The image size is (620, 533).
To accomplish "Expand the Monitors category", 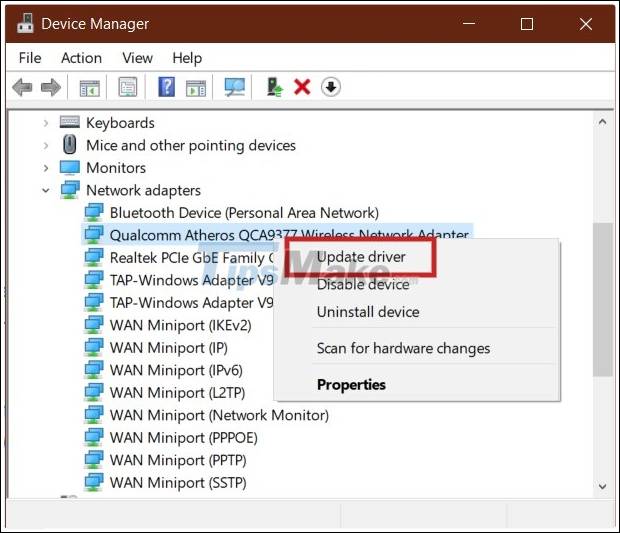I will (46, 168).
